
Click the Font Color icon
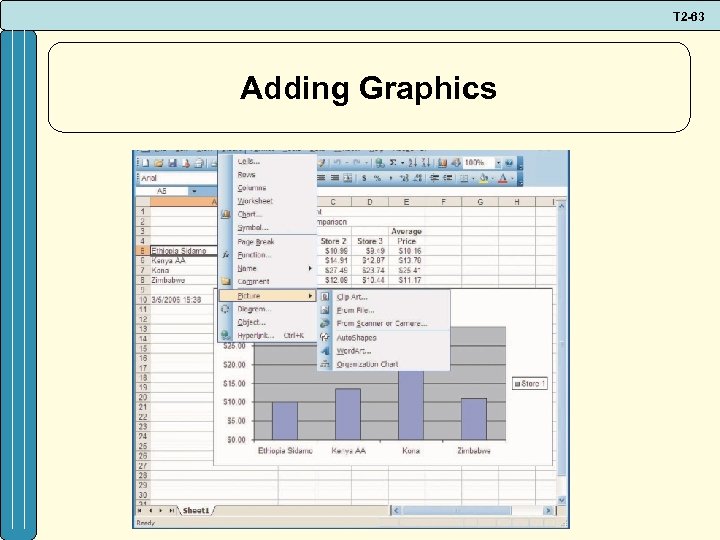pyautogui.click(x=503, y=178)
